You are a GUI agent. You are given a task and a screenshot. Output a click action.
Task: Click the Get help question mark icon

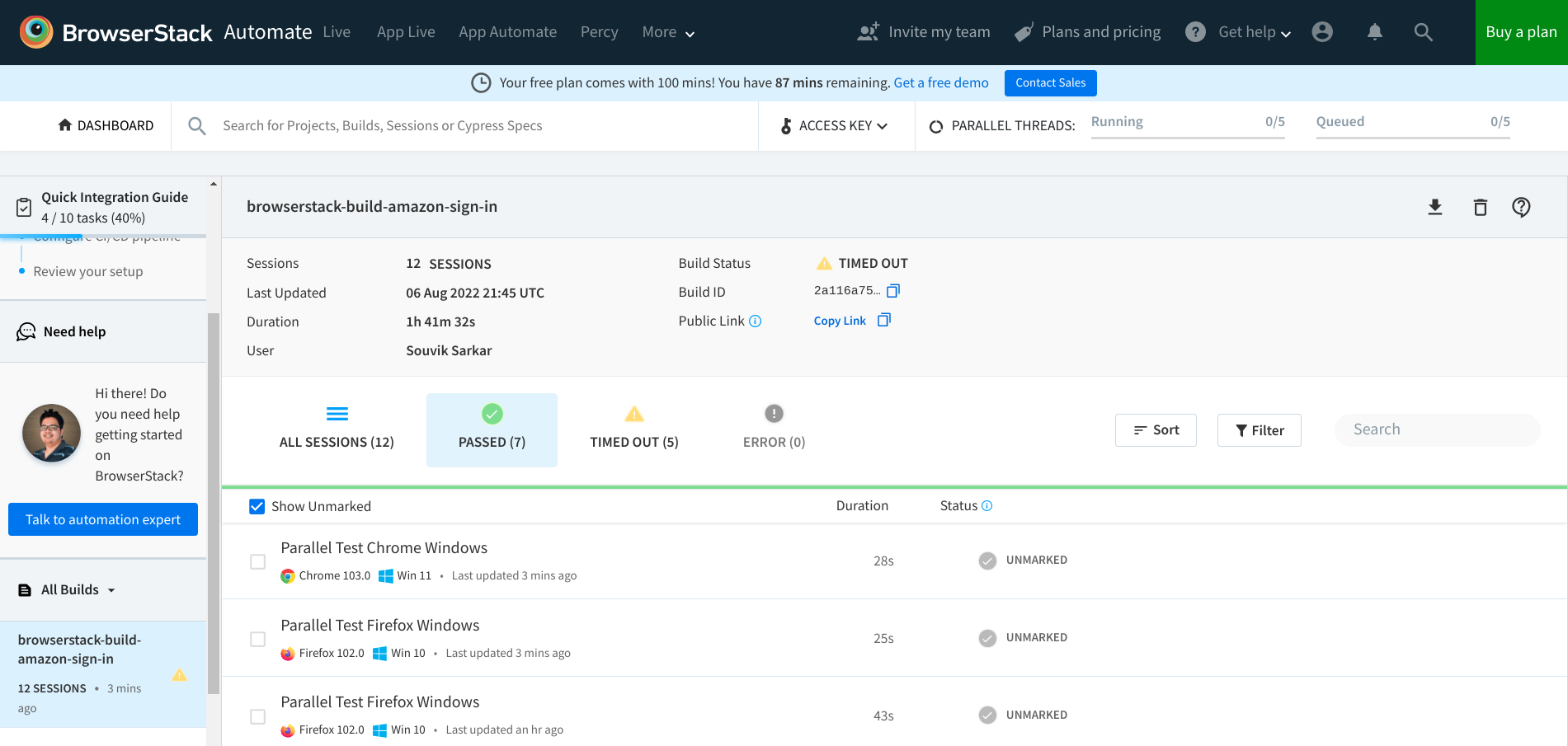(1195, 32)
